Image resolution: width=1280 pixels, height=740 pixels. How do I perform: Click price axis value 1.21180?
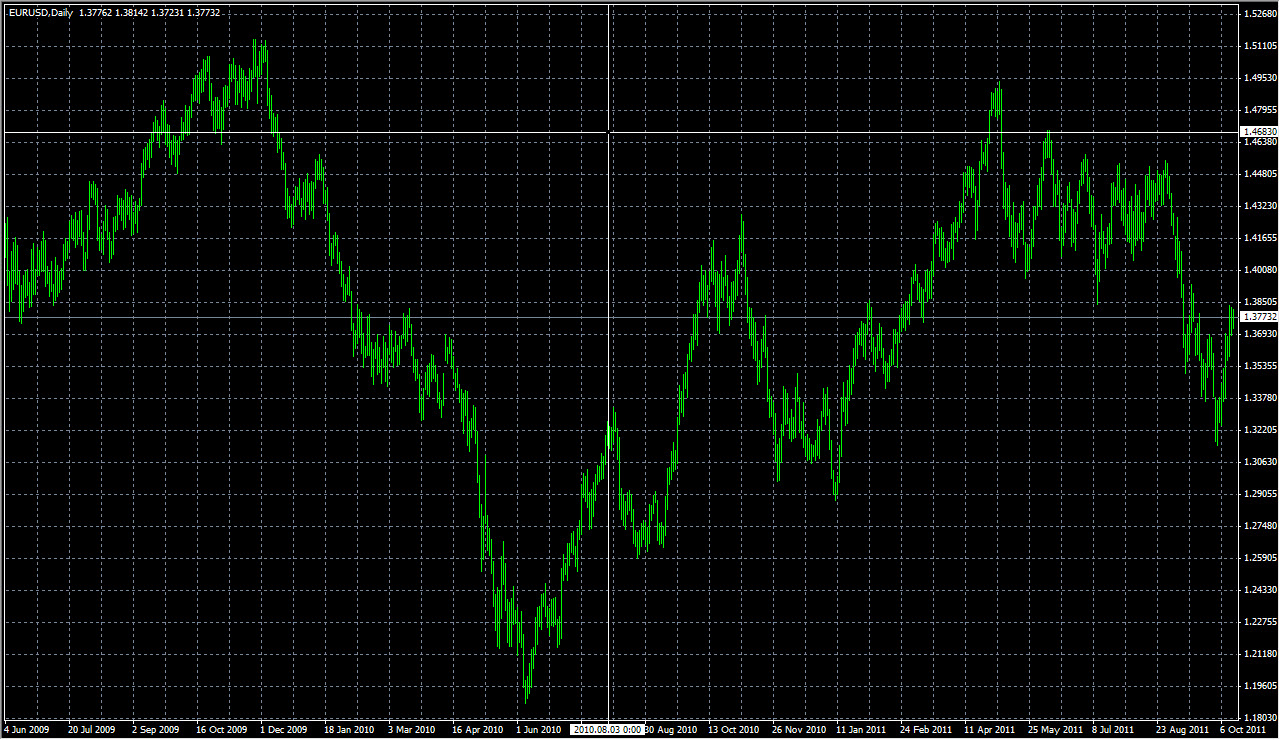[x=1260, y=654]
